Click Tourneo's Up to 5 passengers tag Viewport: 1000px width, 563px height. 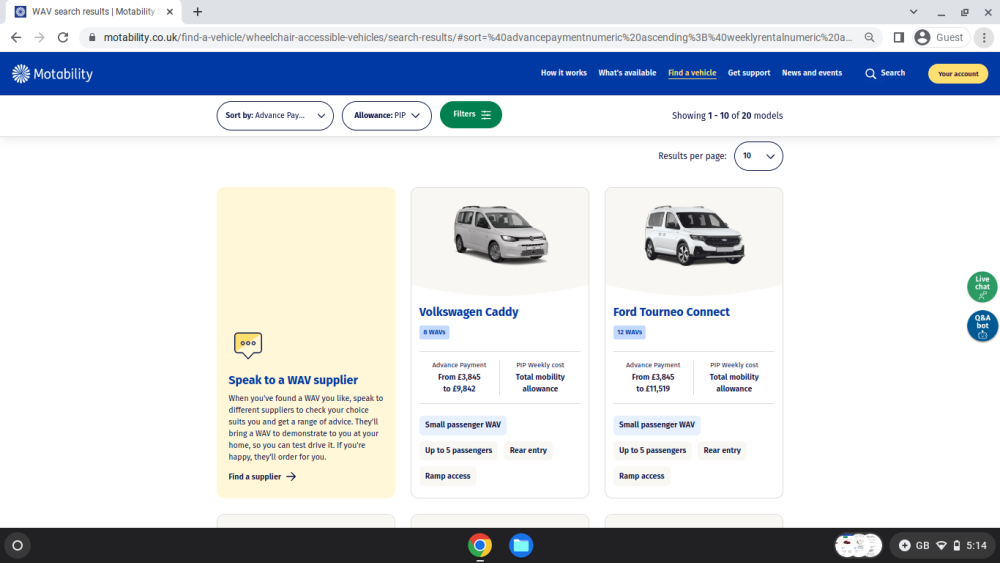652,450
